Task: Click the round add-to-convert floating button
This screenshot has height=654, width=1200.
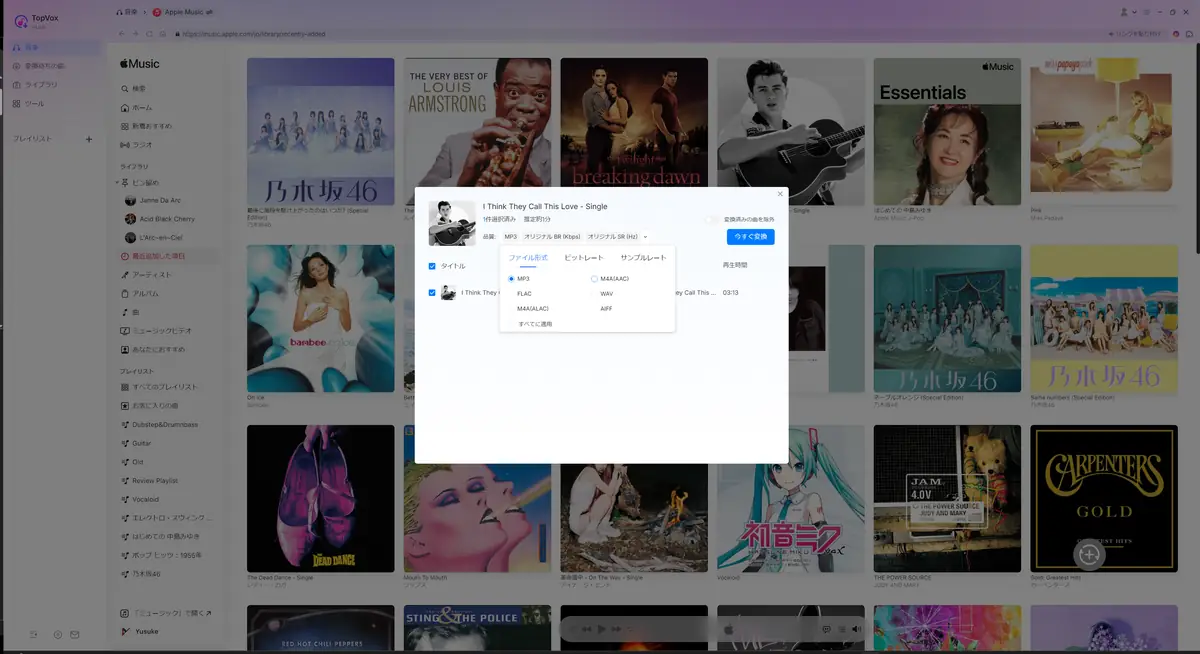Action: point(1089,554)
